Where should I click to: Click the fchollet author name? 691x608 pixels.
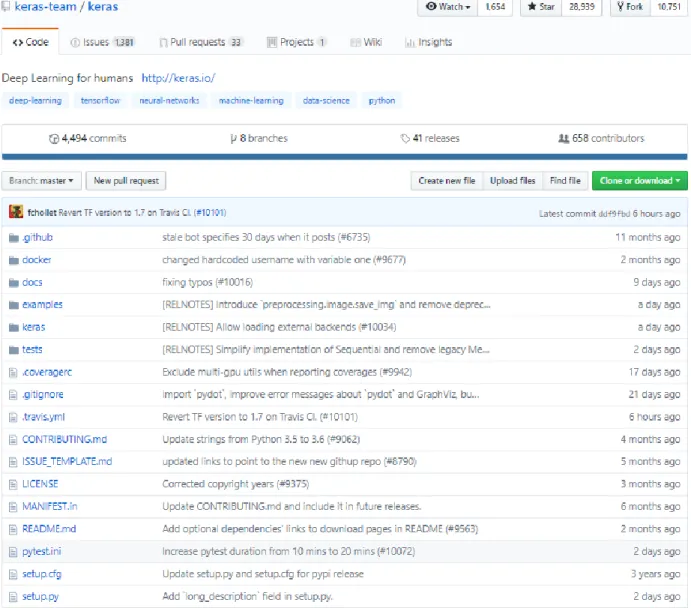pos(42,213)
